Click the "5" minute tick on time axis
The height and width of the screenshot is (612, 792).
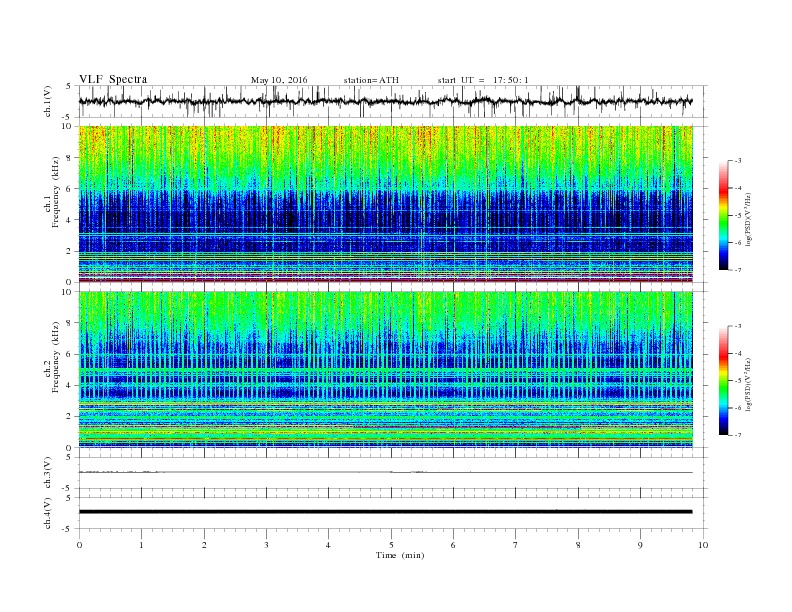click(x=391, y=545)
